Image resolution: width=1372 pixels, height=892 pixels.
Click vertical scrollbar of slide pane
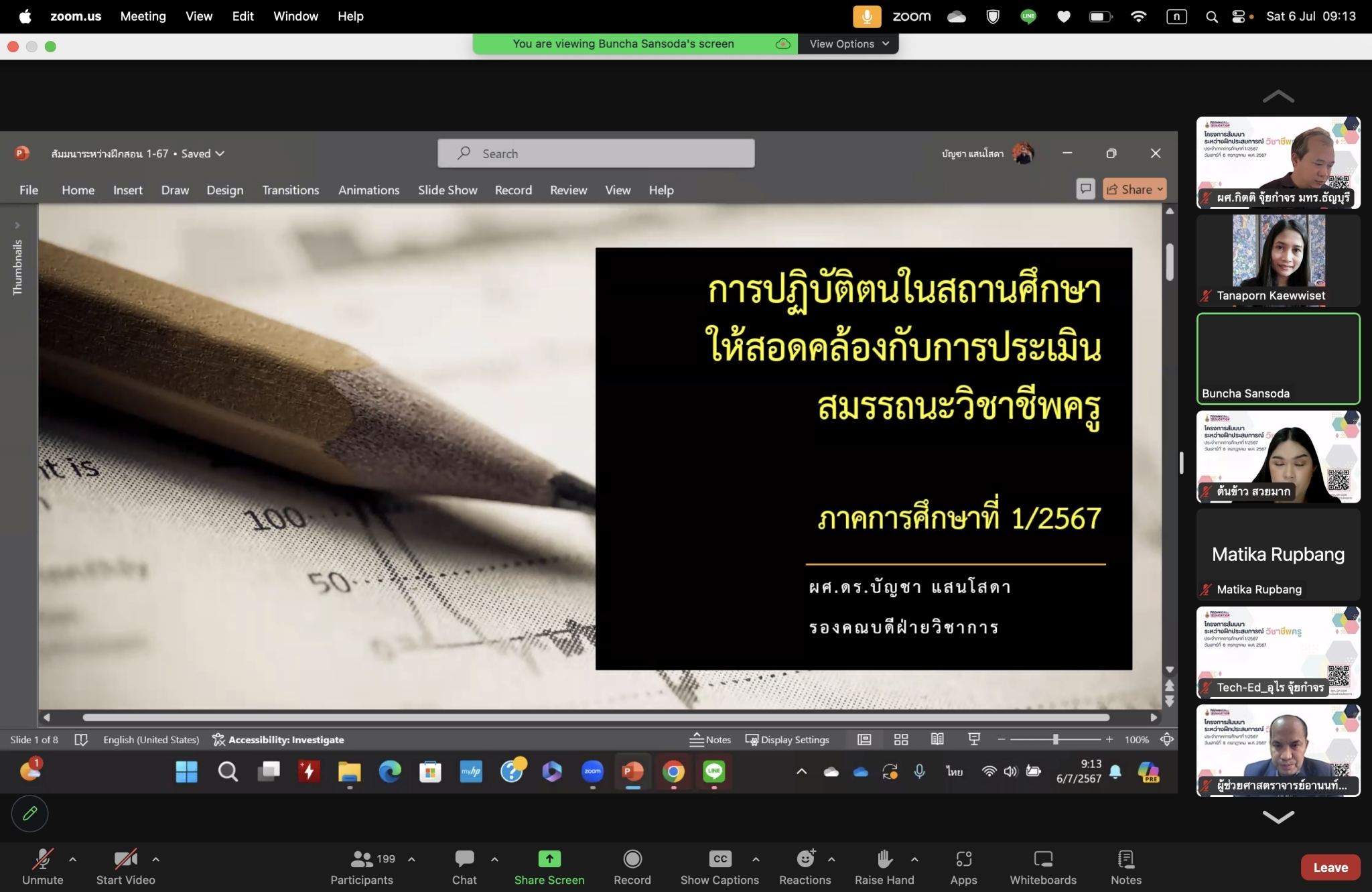click(x=1170, y=261)
